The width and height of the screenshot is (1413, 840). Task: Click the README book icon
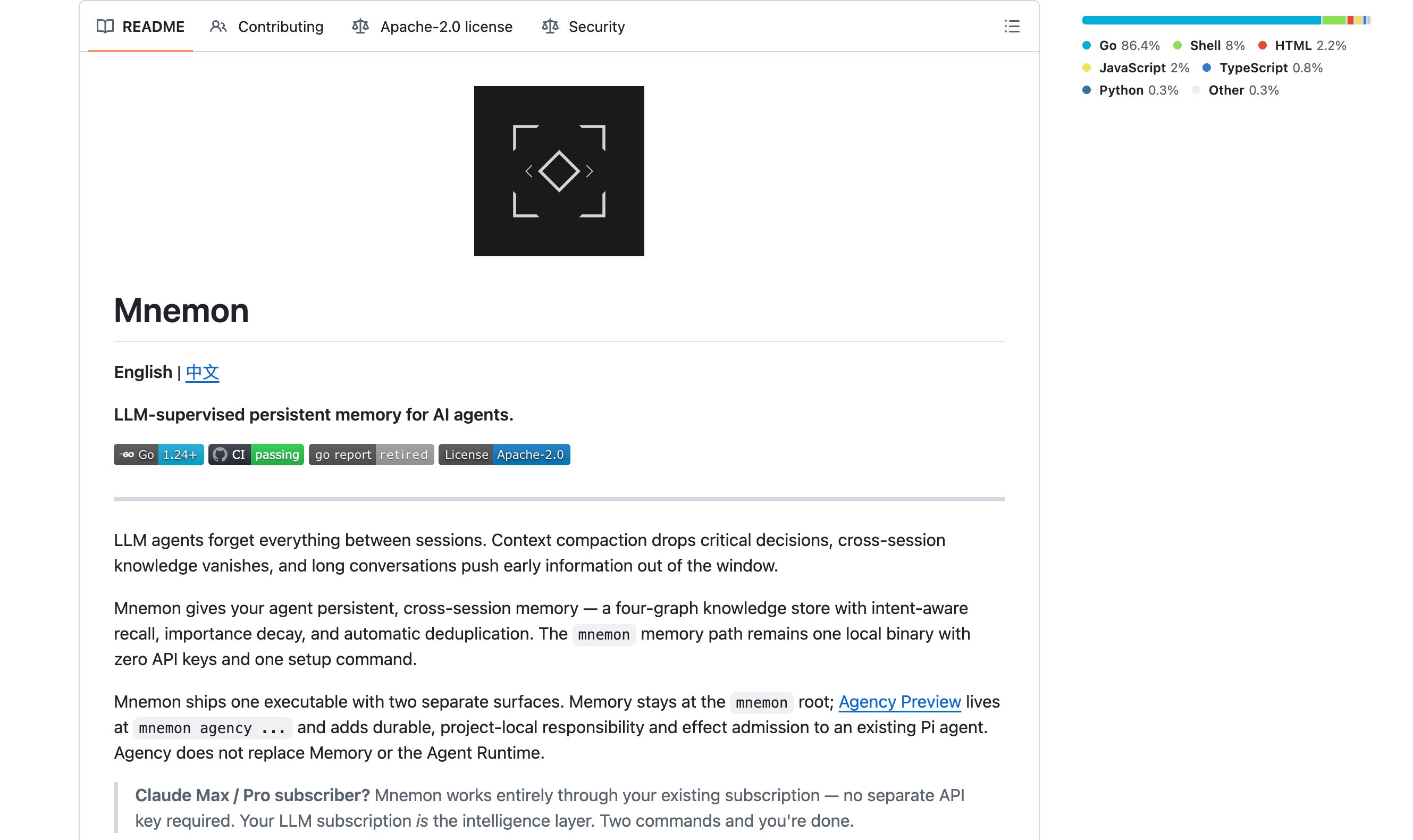coord(105,27)
